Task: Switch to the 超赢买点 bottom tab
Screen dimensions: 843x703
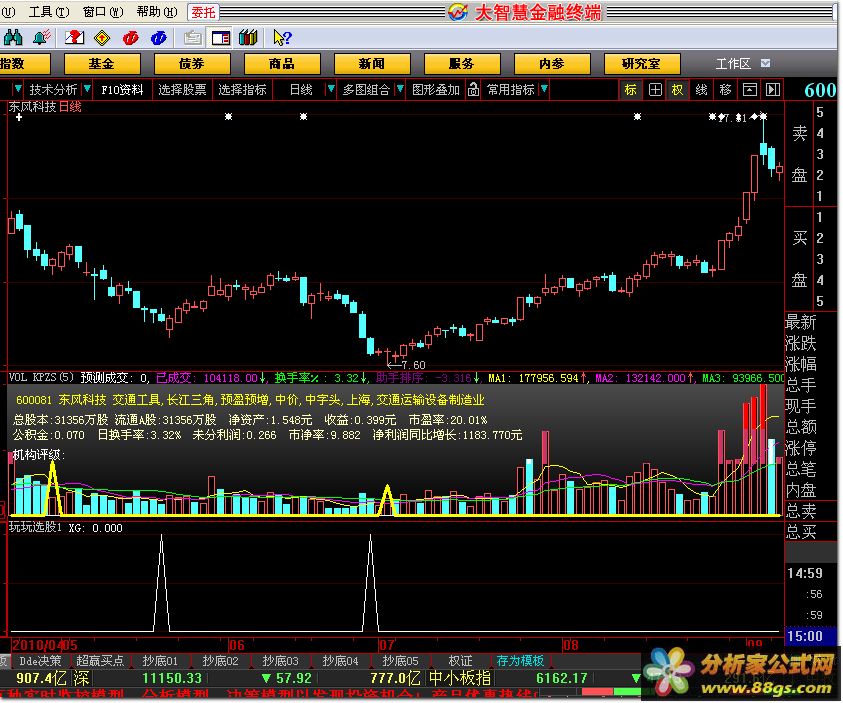Action: click(x=100, y=661)
